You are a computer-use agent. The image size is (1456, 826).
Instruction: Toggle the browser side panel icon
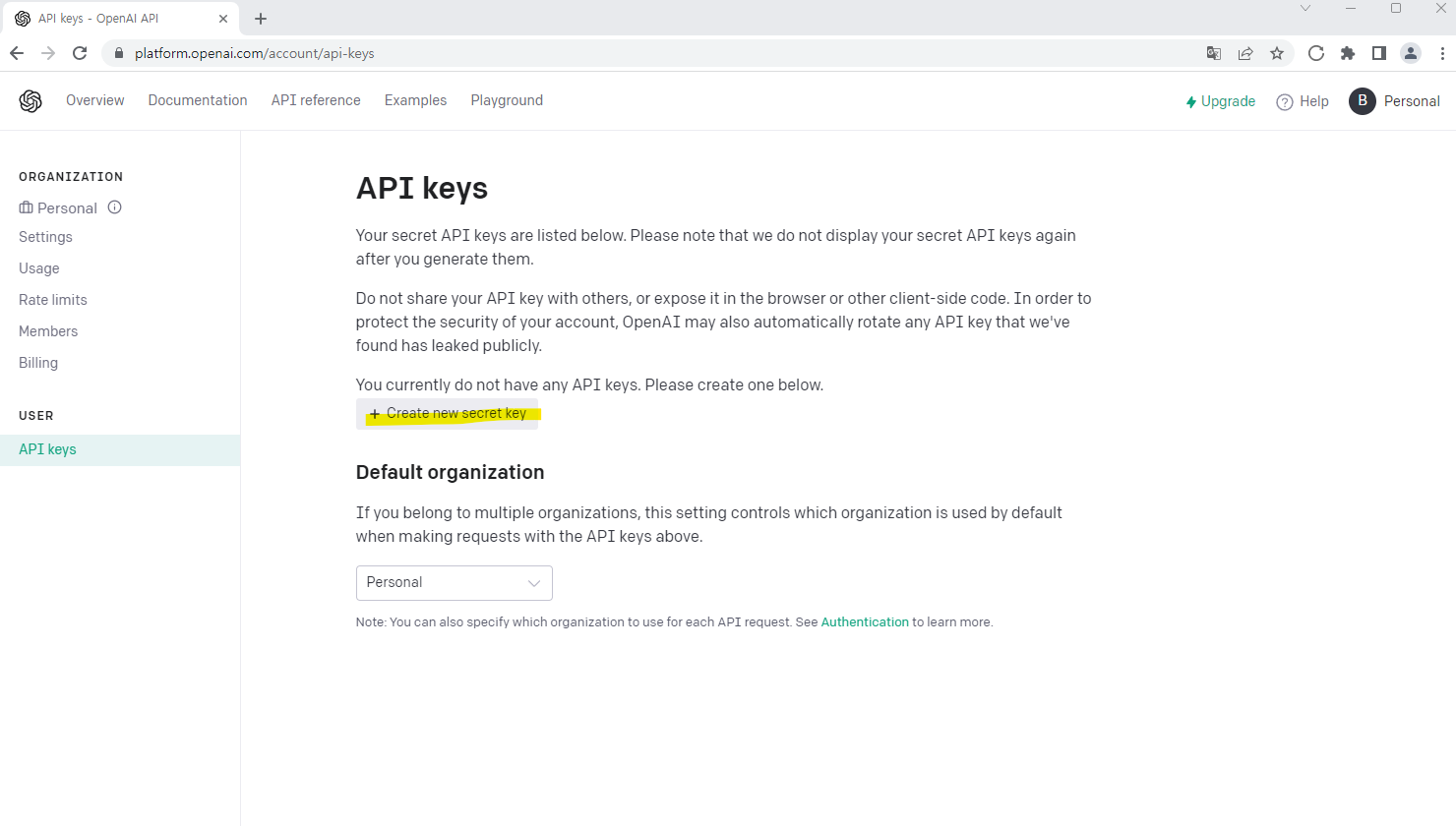(1379, 53)
